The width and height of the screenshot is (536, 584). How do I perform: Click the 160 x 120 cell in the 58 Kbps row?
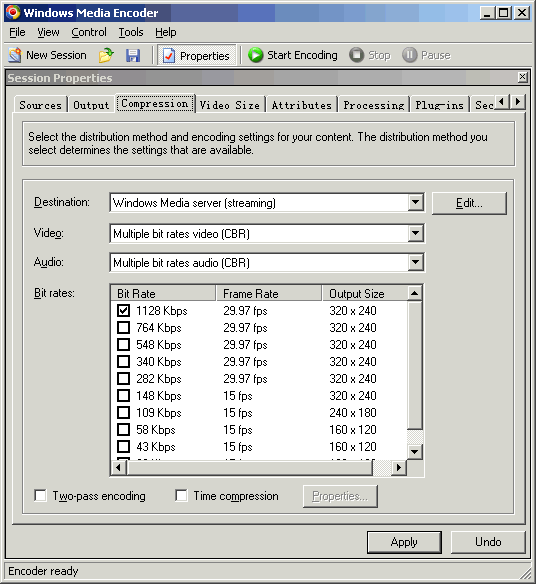353,430
